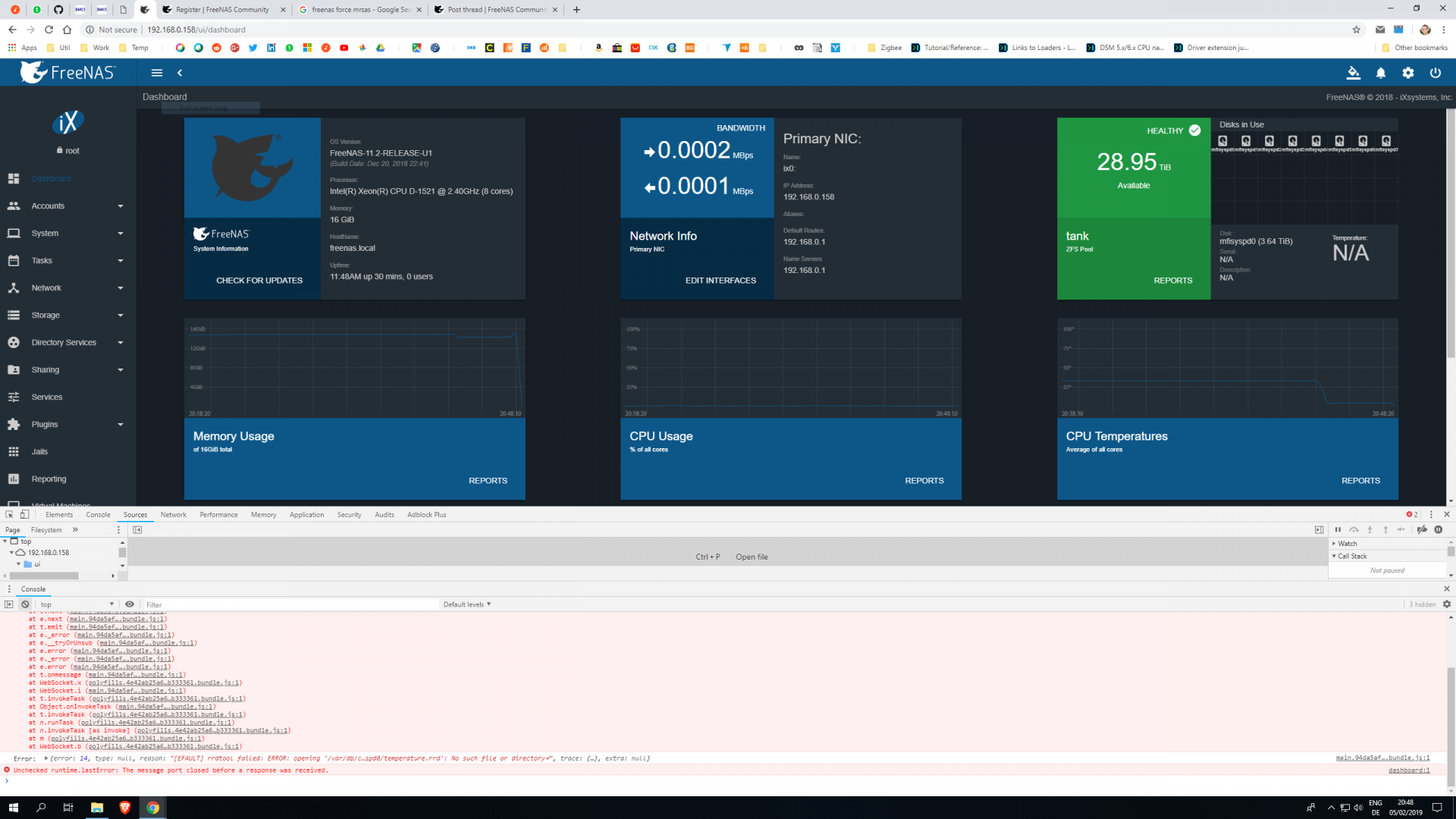Select the first disk icon in Disks in Use
The width and height of the screenshot is (1456, 819).
tap(1222, 141)
